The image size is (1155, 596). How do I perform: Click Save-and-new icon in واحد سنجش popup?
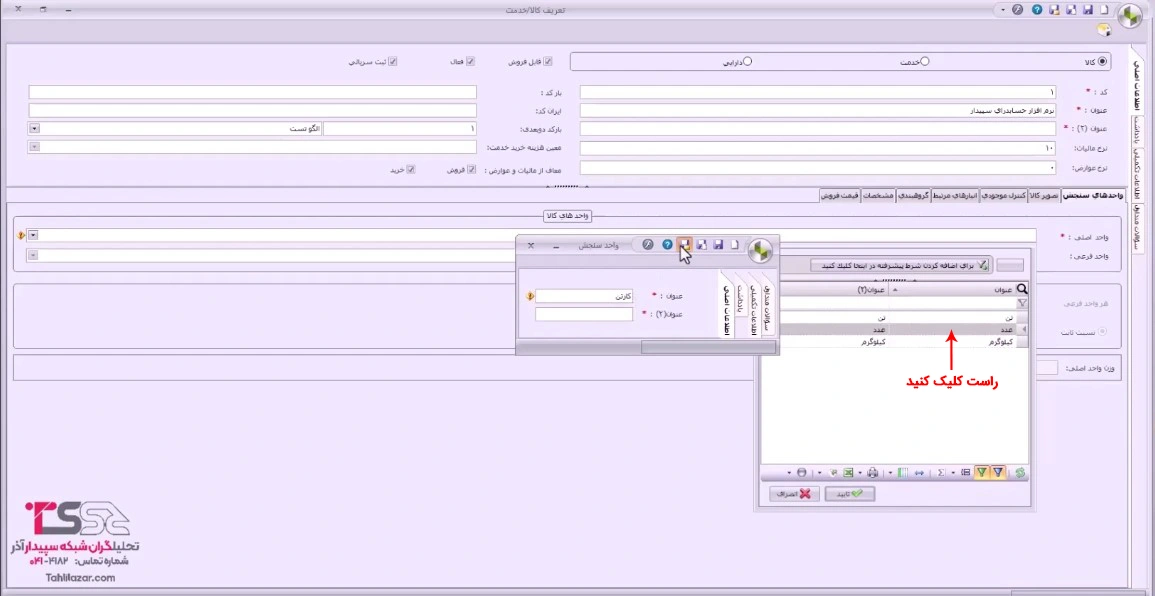pos(702,244)
